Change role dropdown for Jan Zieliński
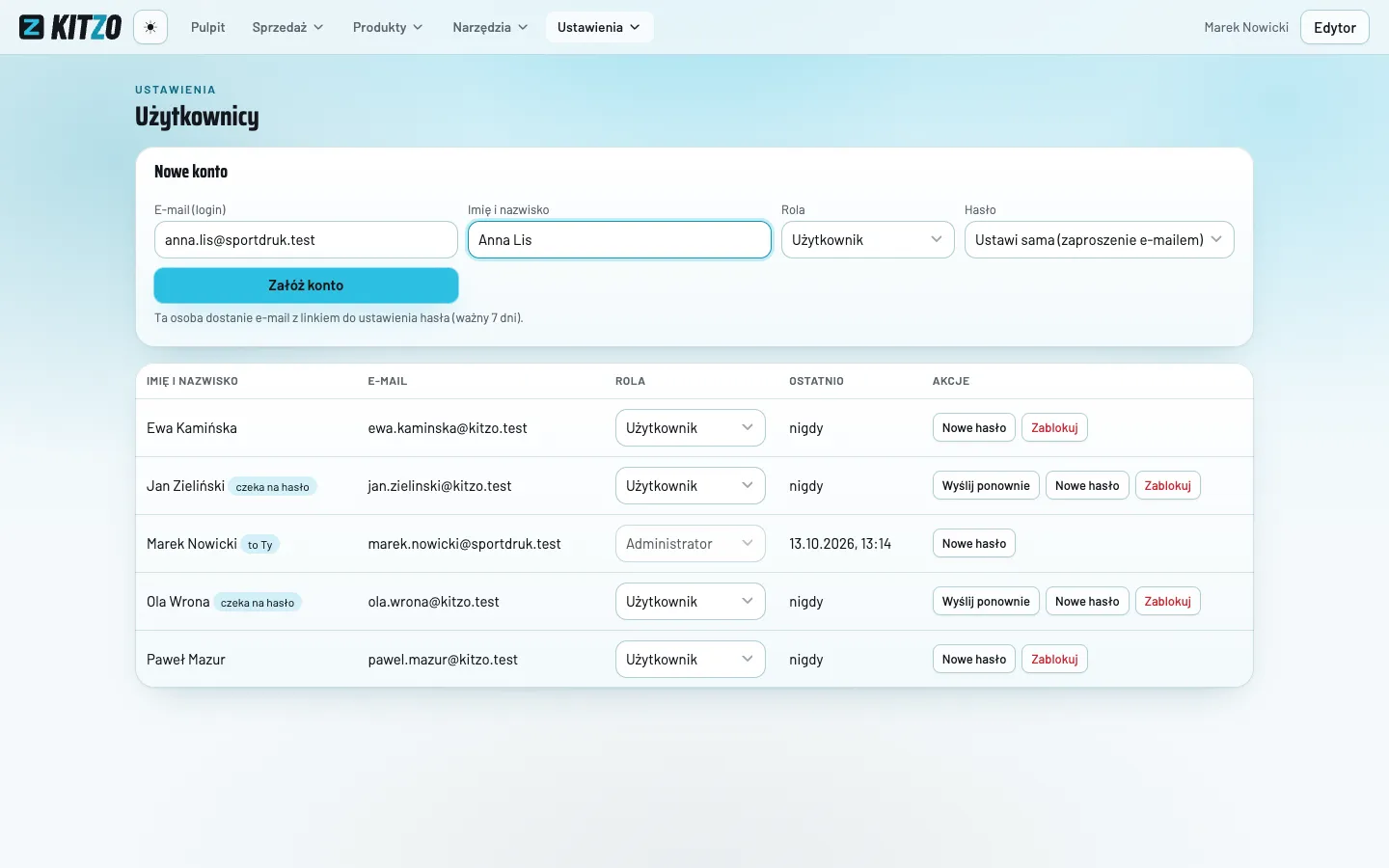This screenshot has width=1389, height=868. coord(690,486)
